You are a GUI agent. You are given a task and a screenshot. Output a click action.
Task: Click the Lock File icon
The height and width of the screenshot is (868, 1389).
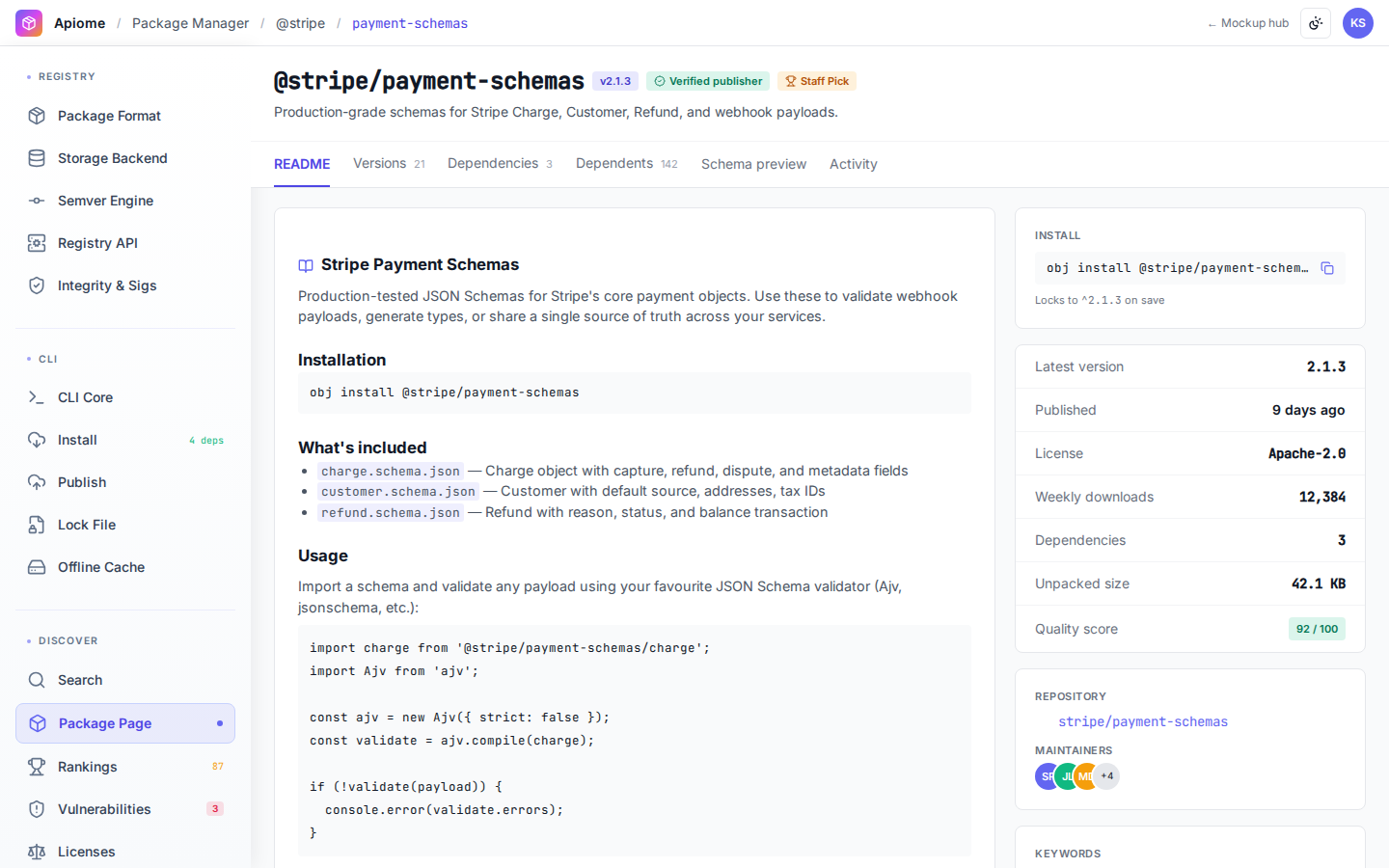coord(37,525)
